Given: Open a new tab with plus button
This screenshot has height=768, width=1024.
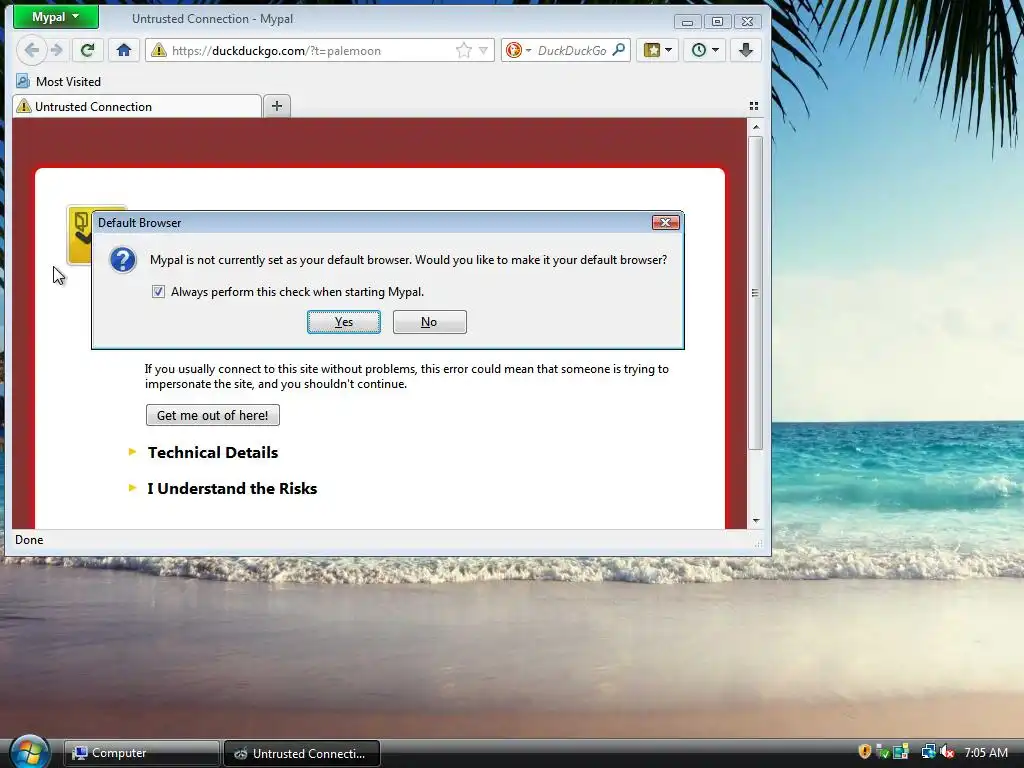Looking at the screenshot, I should tap(277, 106).
